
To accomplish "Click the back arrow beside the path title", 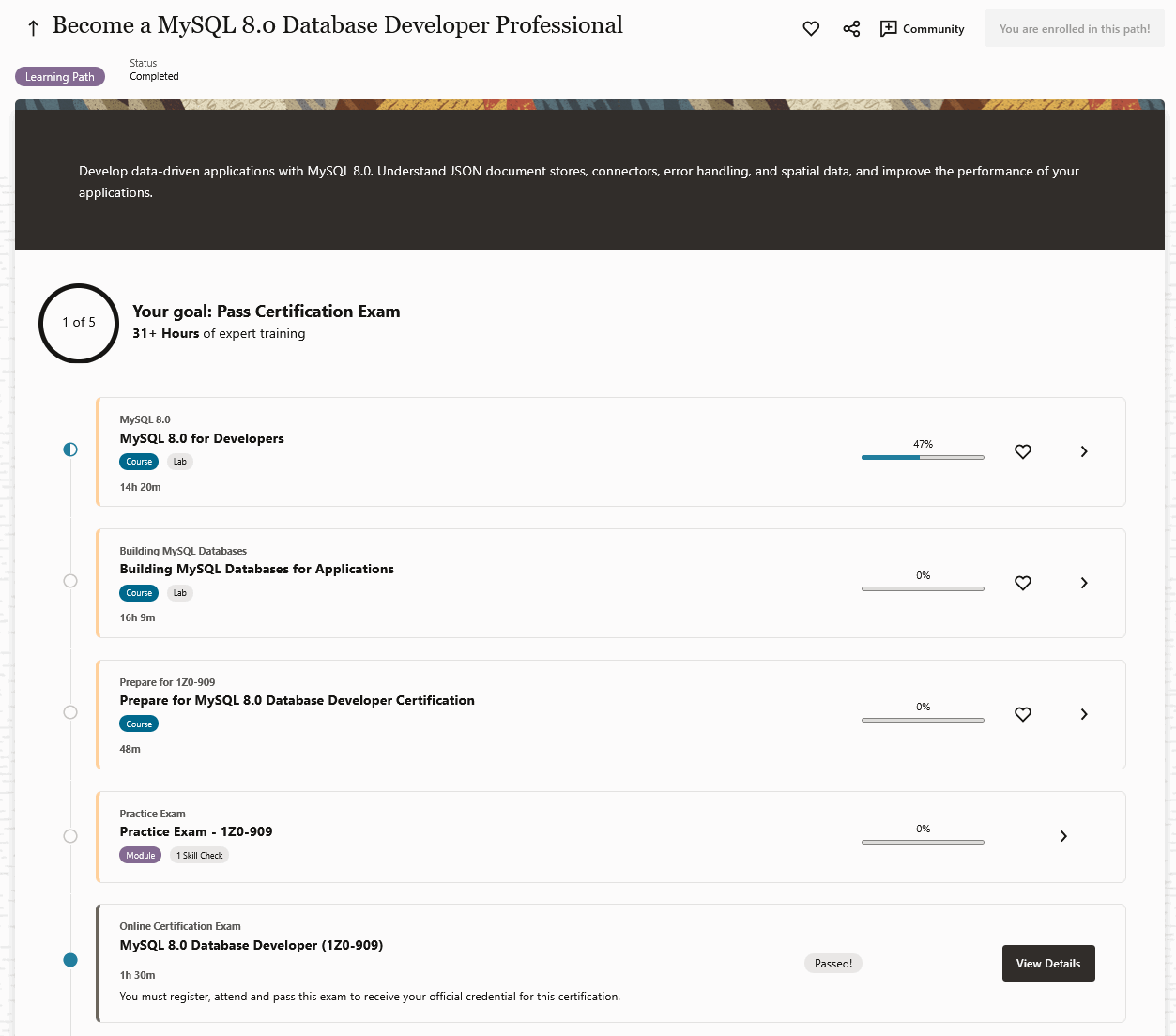I will click(x=34, y=28).
